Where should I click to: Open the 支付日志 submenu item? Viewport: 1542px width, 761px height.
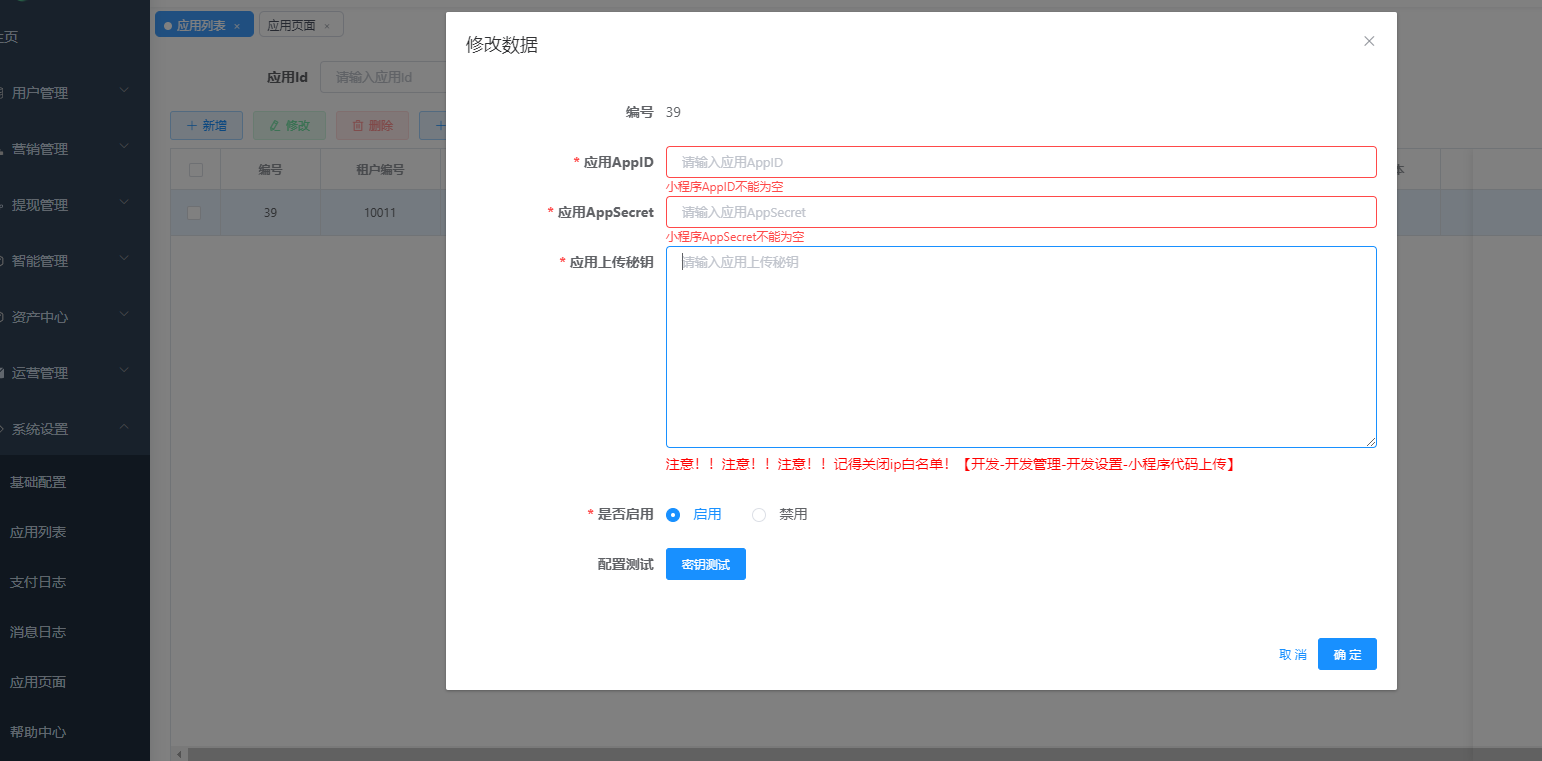point(75,582)
